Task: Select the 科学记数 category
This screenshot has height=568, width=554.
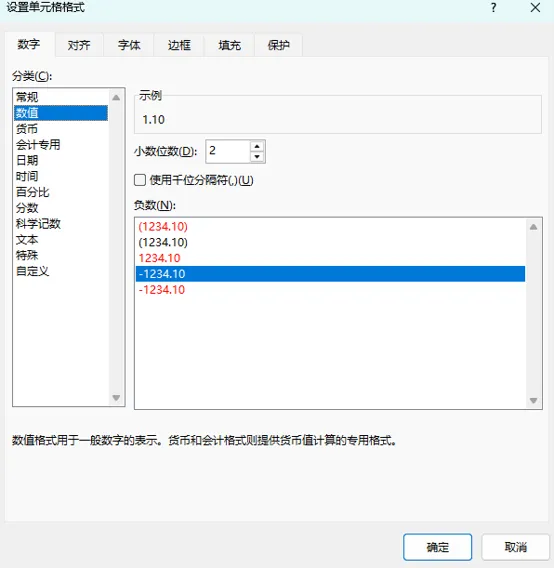Action: [x=61, y=224]
